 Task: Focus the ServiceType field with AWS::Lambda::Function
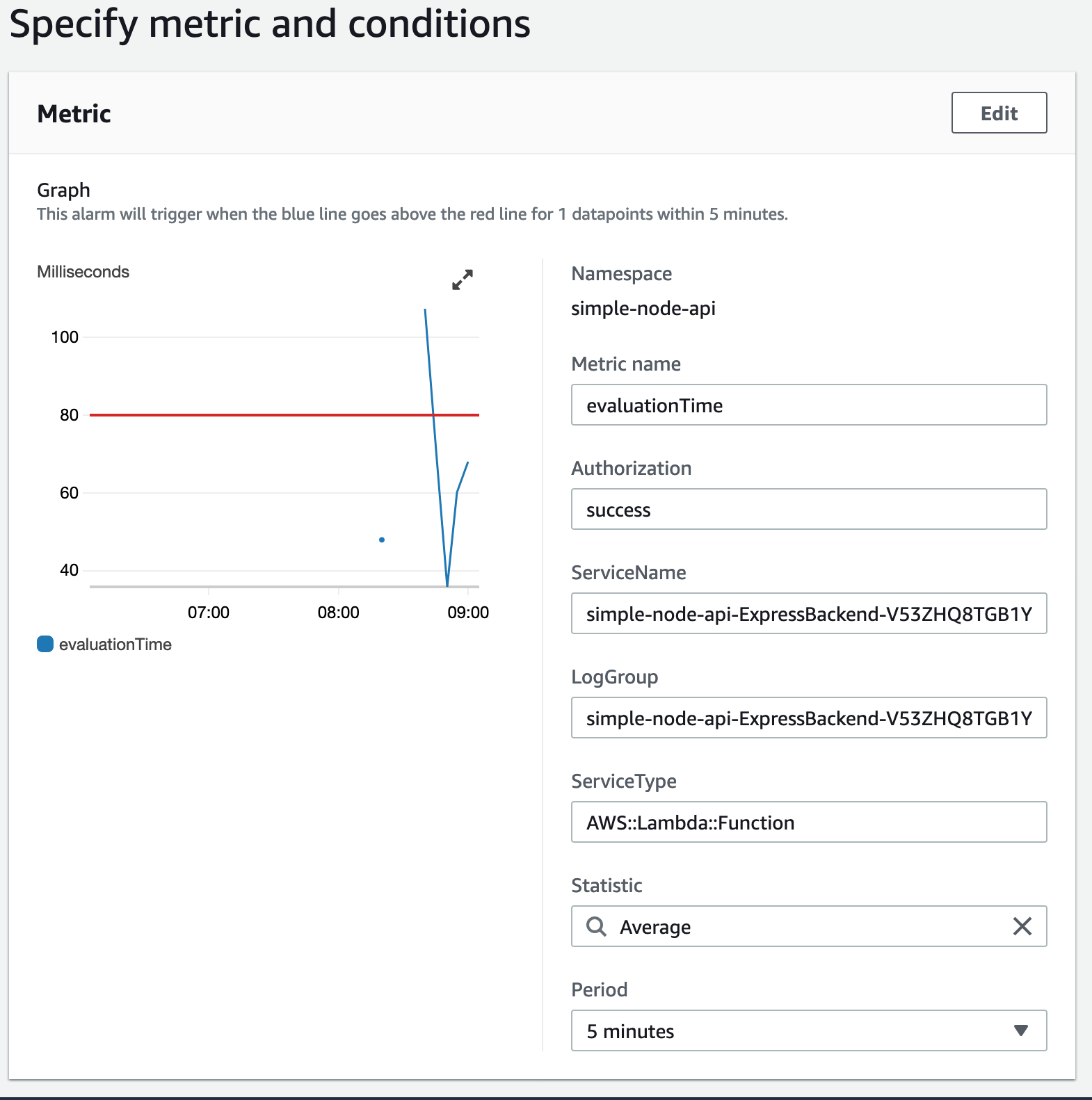(808, 822)
